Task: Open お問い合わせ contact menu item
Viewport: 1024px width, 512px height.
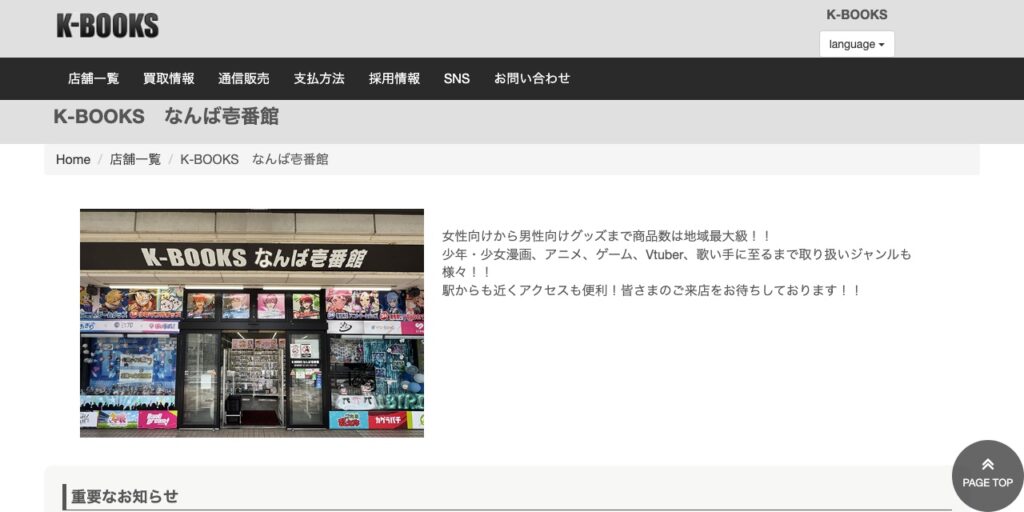Action: tap(532, 78)
